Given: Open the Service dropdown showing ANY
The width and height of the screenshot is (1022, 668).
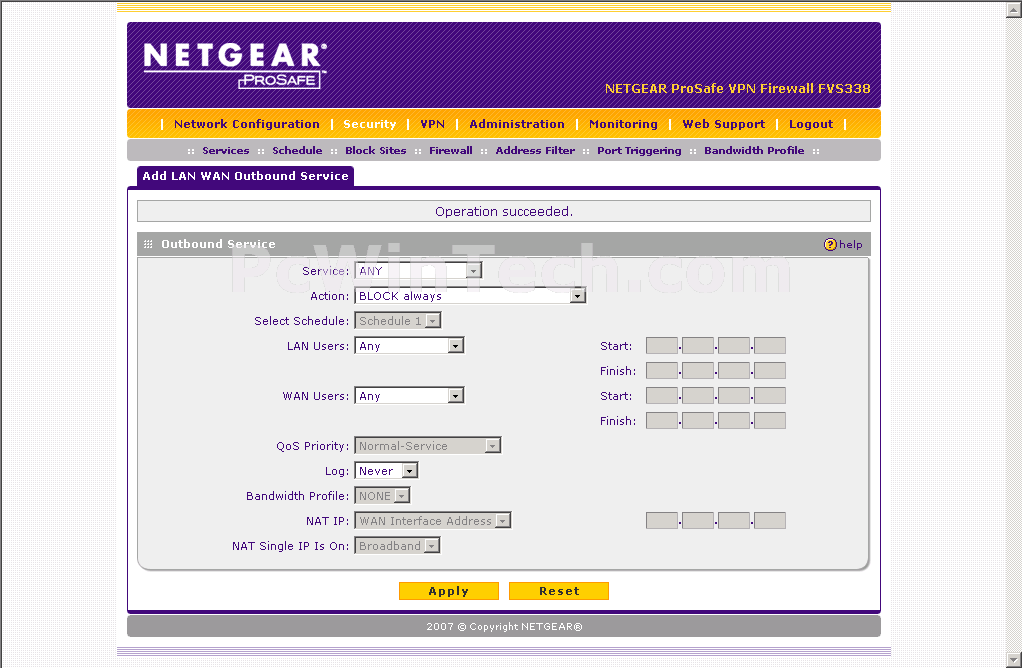Looking at the screenshot, I should tap(418, 270).
